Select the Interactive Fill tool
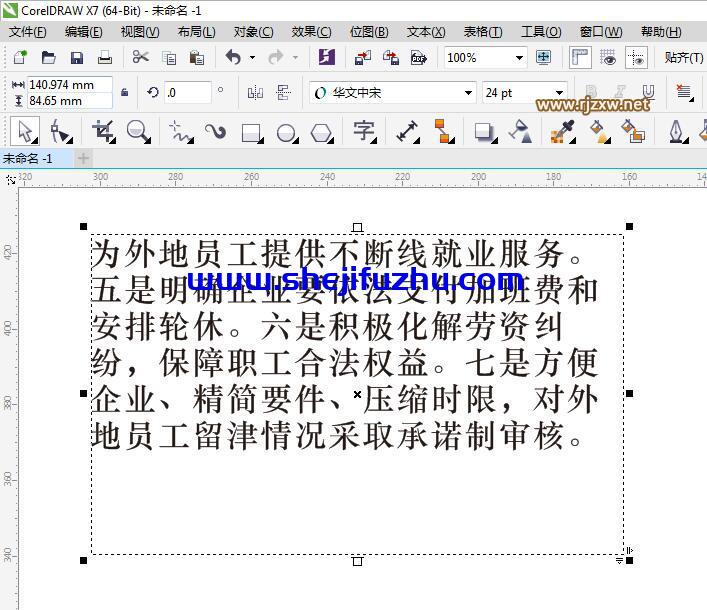 pyautogui.click(x=600, y=131)
